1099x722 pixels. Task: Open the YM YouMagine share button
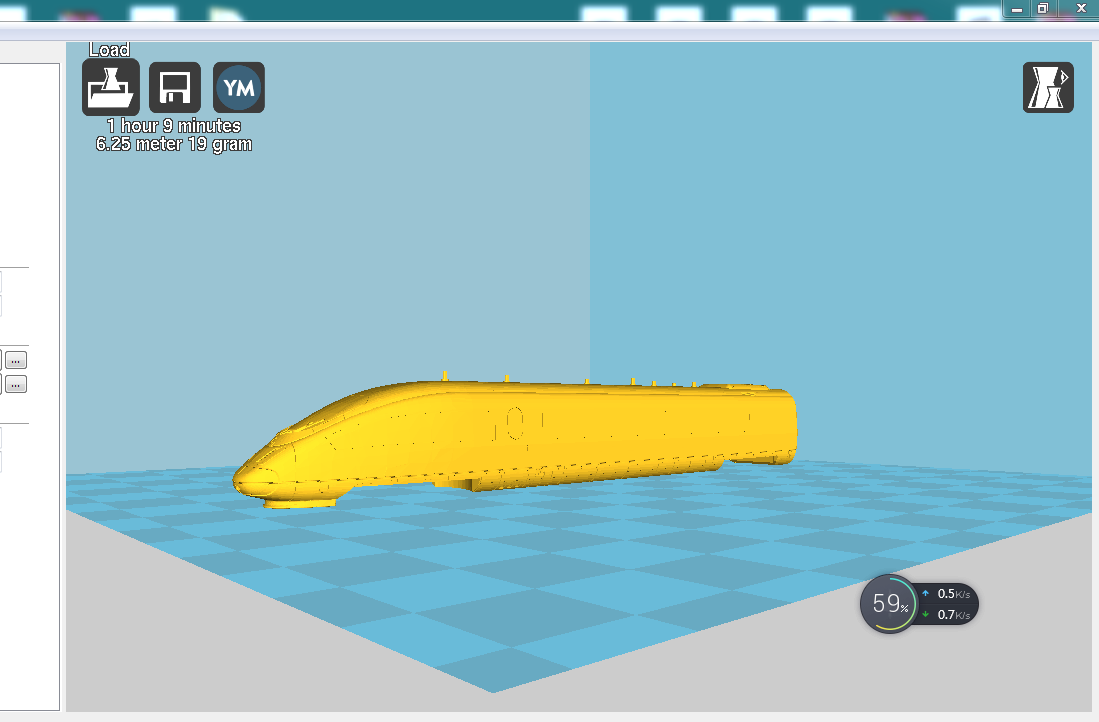239,88
